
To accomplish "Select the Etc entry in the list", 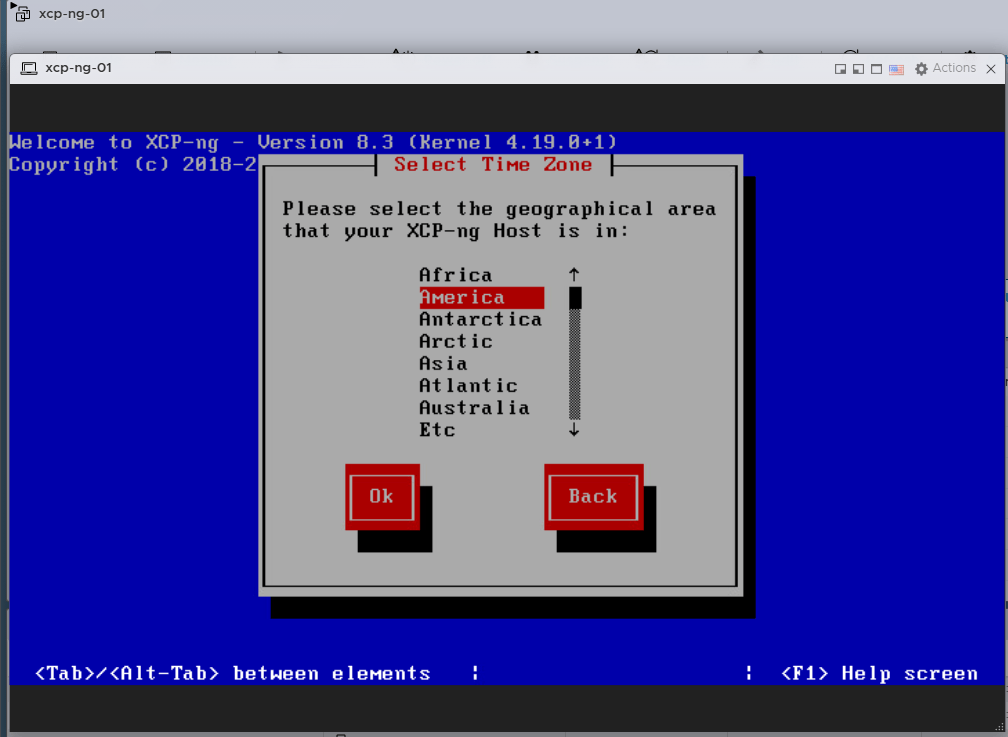I will pyautogui.click(x=437, y=429).
